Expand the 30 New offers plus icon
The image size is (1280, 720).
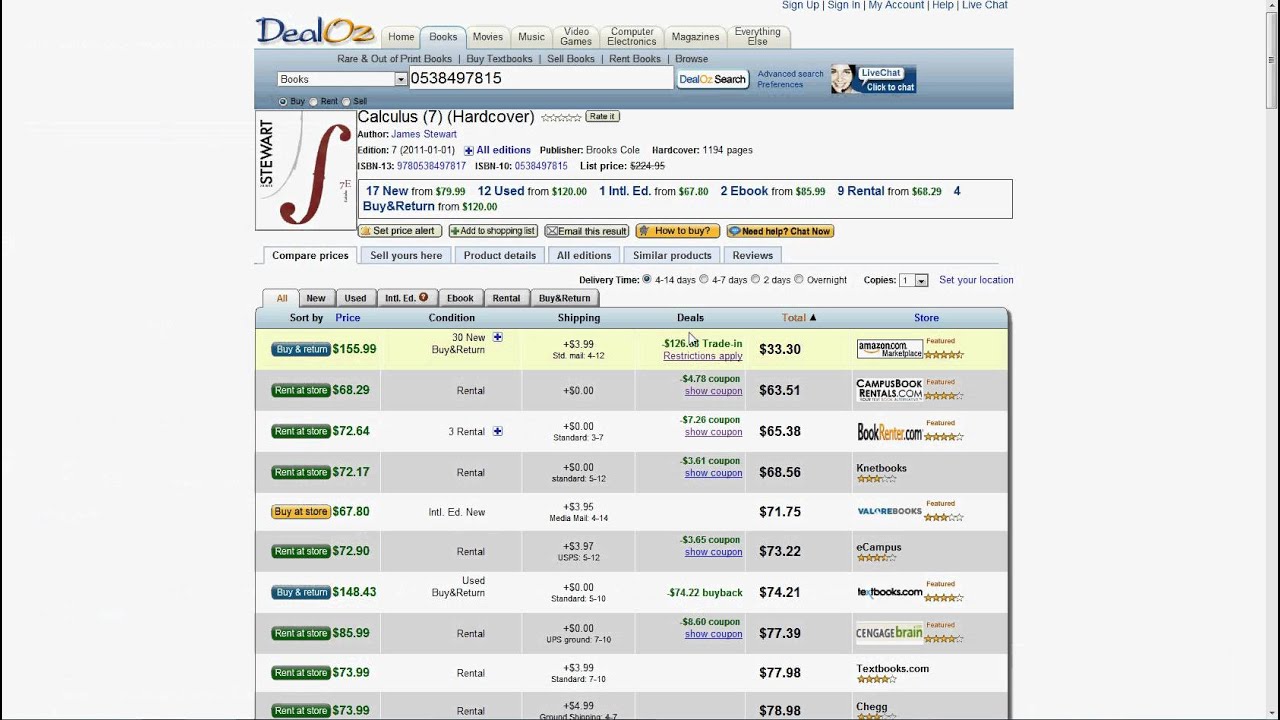click(x=497, y=338)
